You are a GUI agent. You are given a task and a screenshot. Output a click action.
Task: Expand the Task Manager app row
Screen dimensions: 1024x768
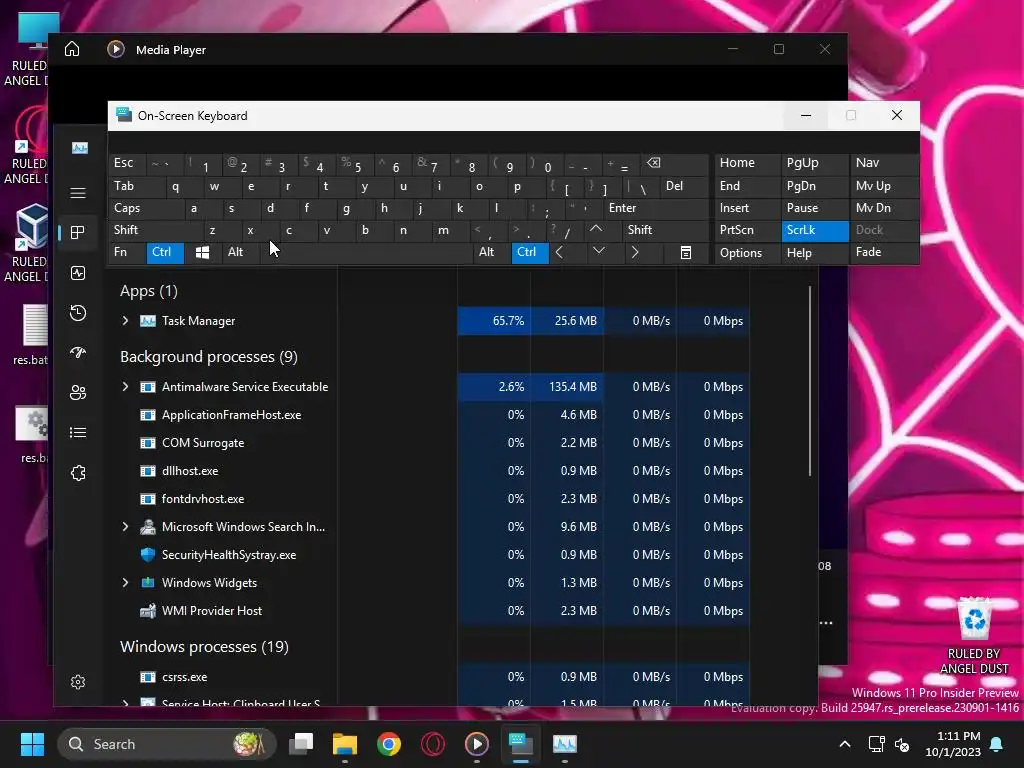[x=125, y=321]
